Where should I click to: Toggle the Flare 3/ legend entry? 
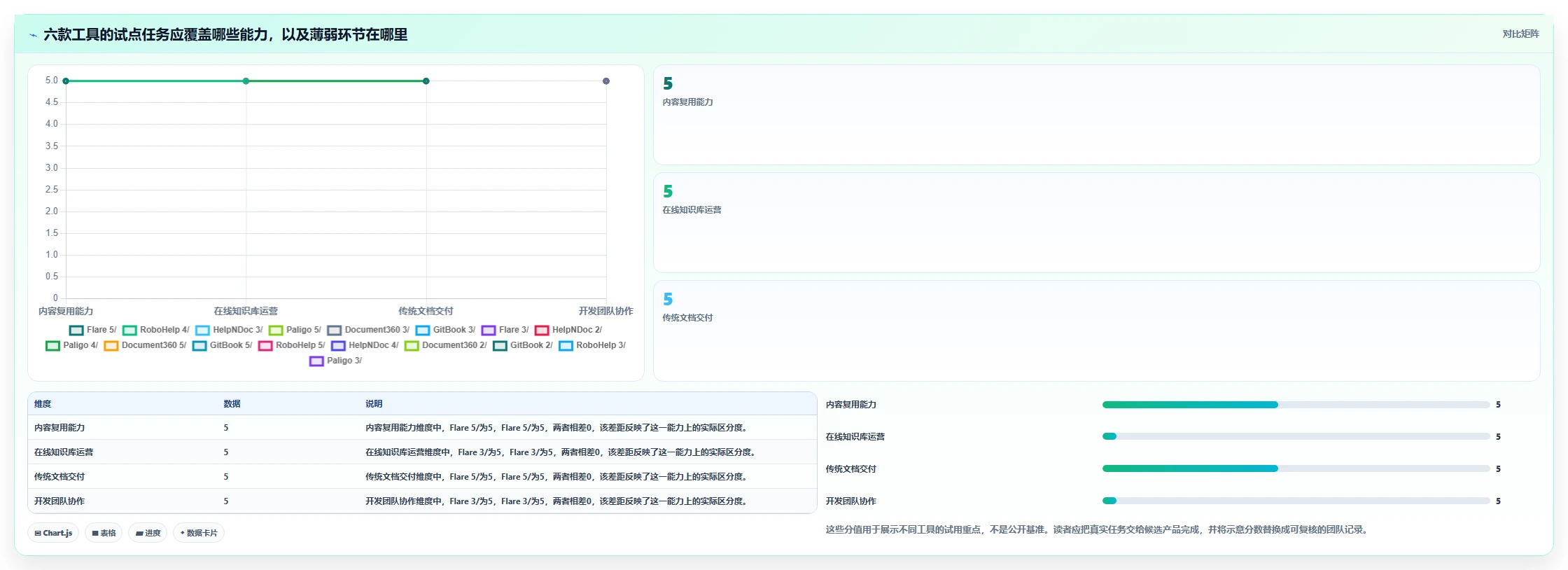505,330
